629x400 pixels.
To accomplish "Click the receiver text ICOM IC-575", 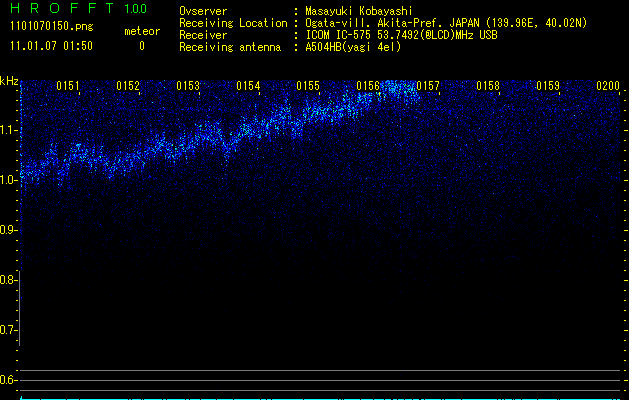I will (340, 35).
